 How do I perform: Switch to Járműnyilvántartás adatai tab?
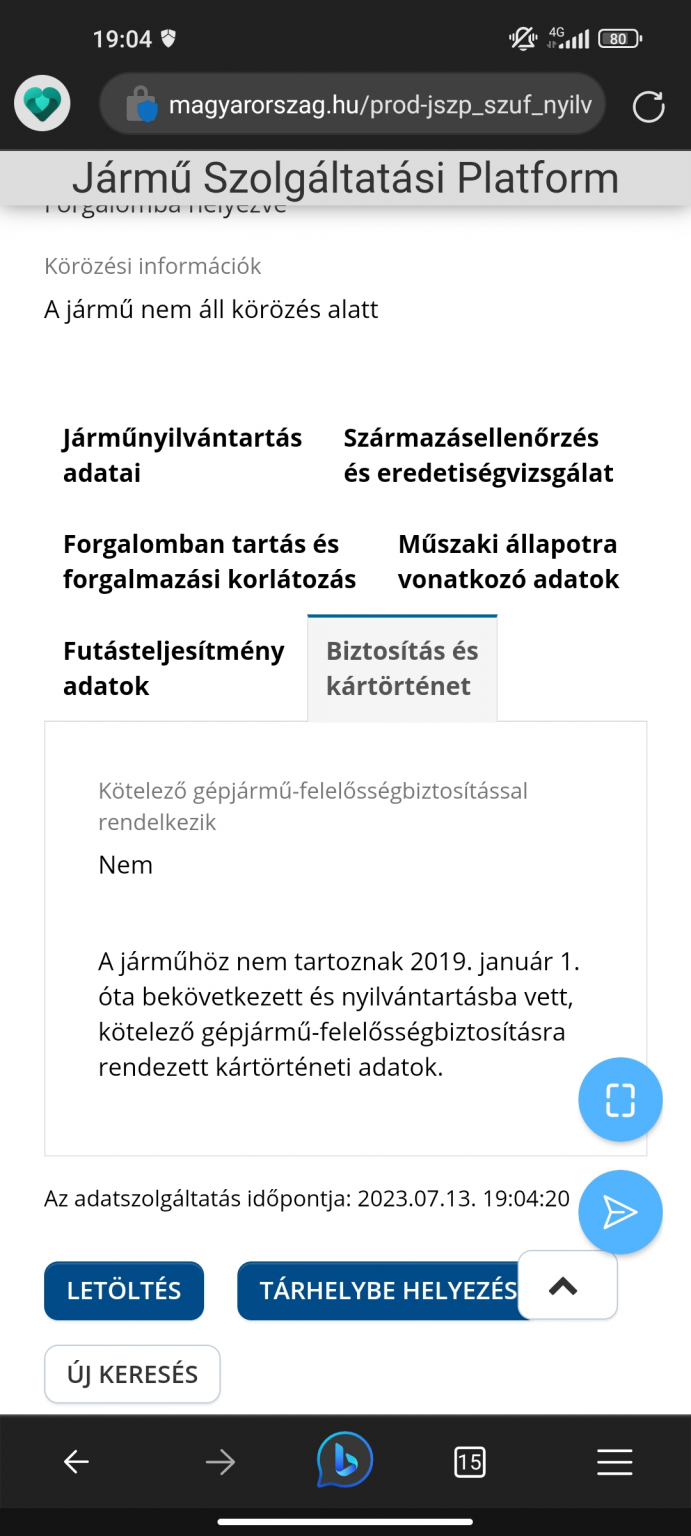coord(182,455)
